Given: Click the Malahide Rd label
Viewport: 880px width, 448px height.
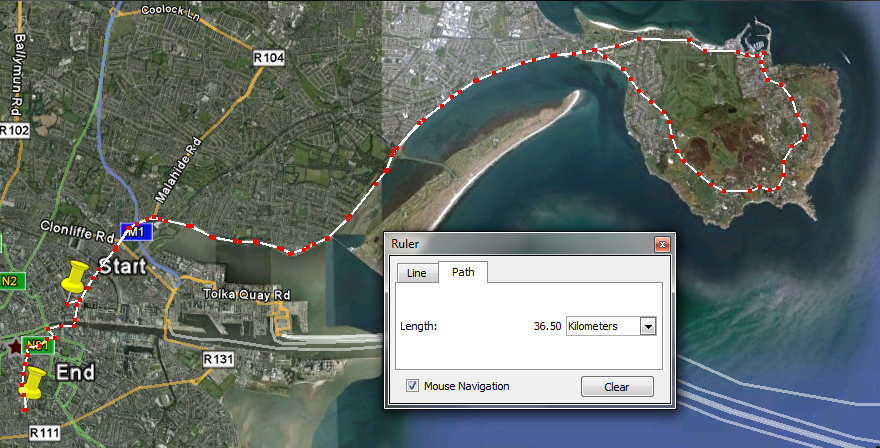Looking at the screenshot, I should pos(178,170).
